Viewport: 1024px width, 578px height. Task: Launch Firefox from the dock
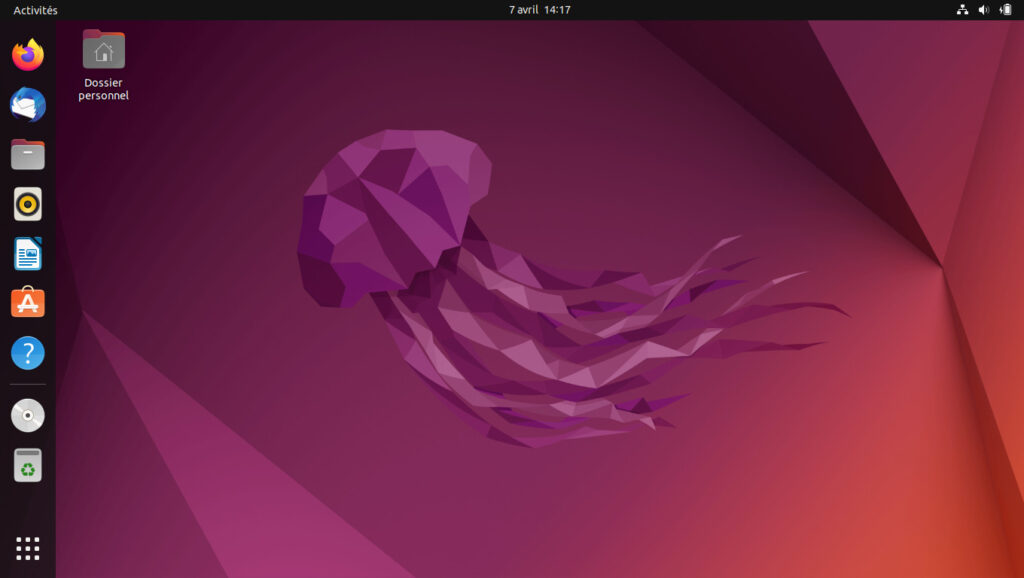28,55
